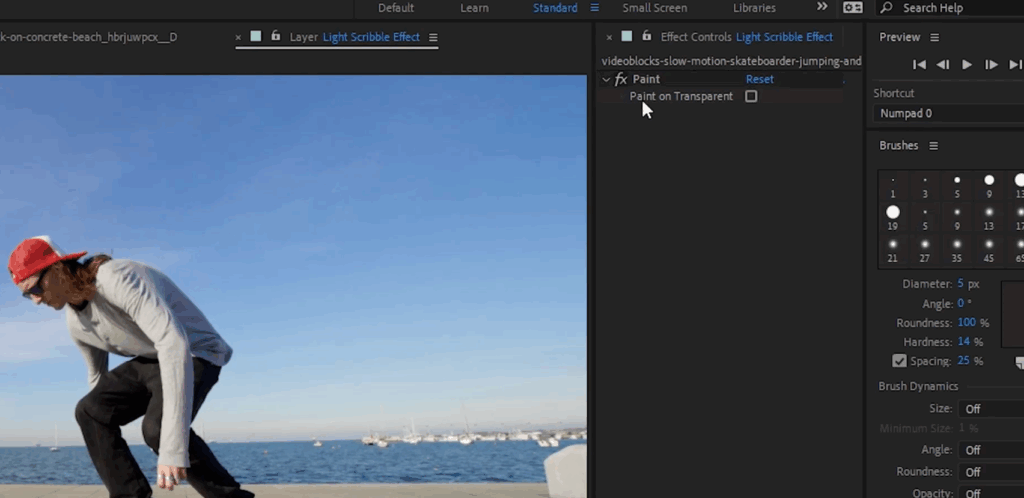Open the Preview panel menu

pyautogui.click(x=935, y=37)
